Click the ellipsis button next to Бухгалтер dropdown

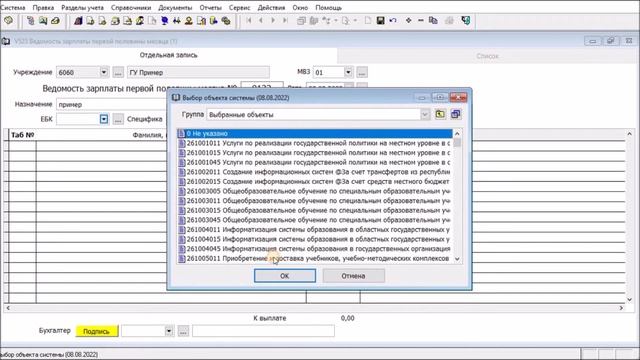pyautogui.click(x=183, y=331)
